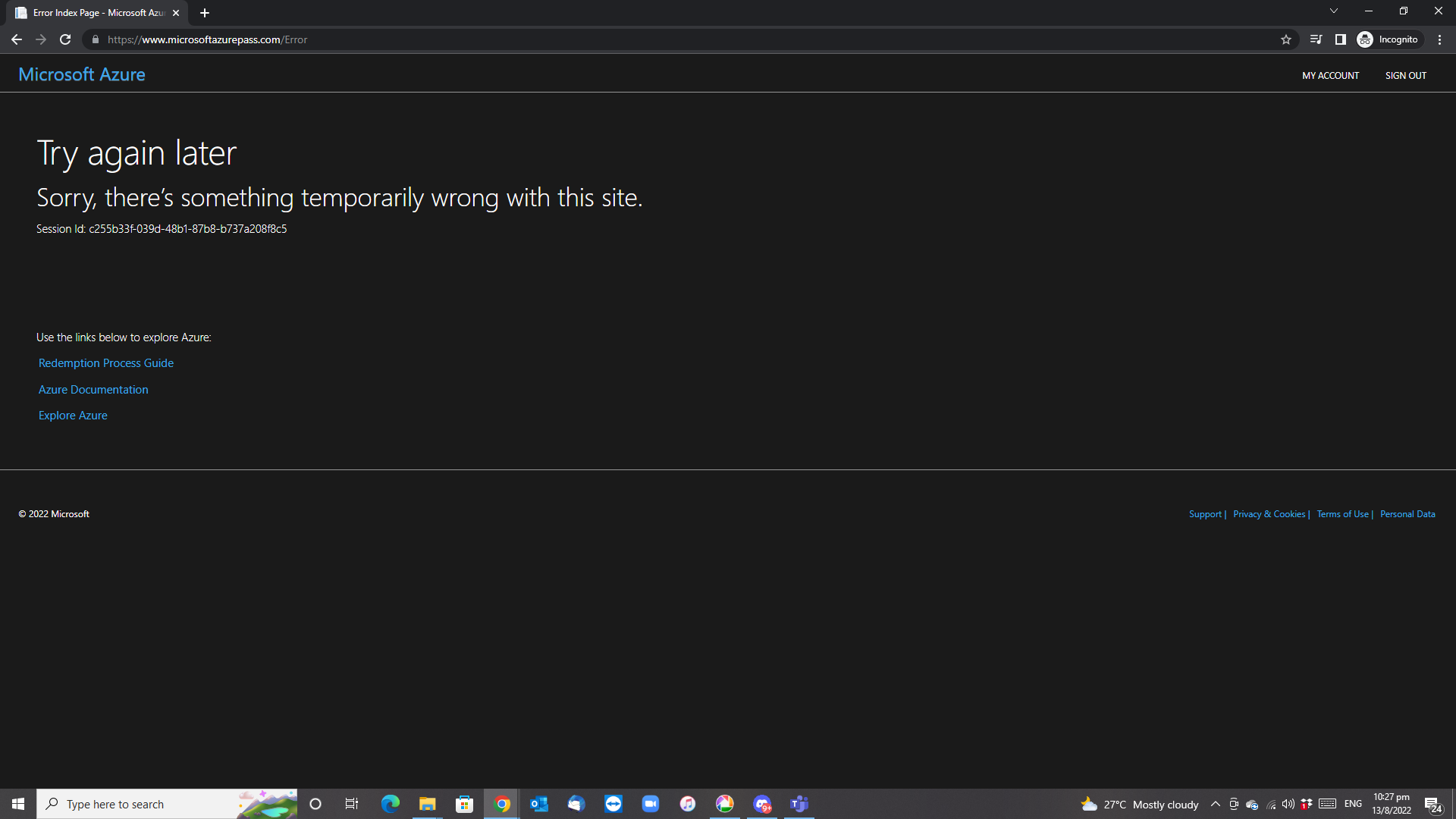The width and height of the screenshot is (1456, 819).
Task: Open the MY ACCOUNT menu item
Action: click(x=1330, y=76)
